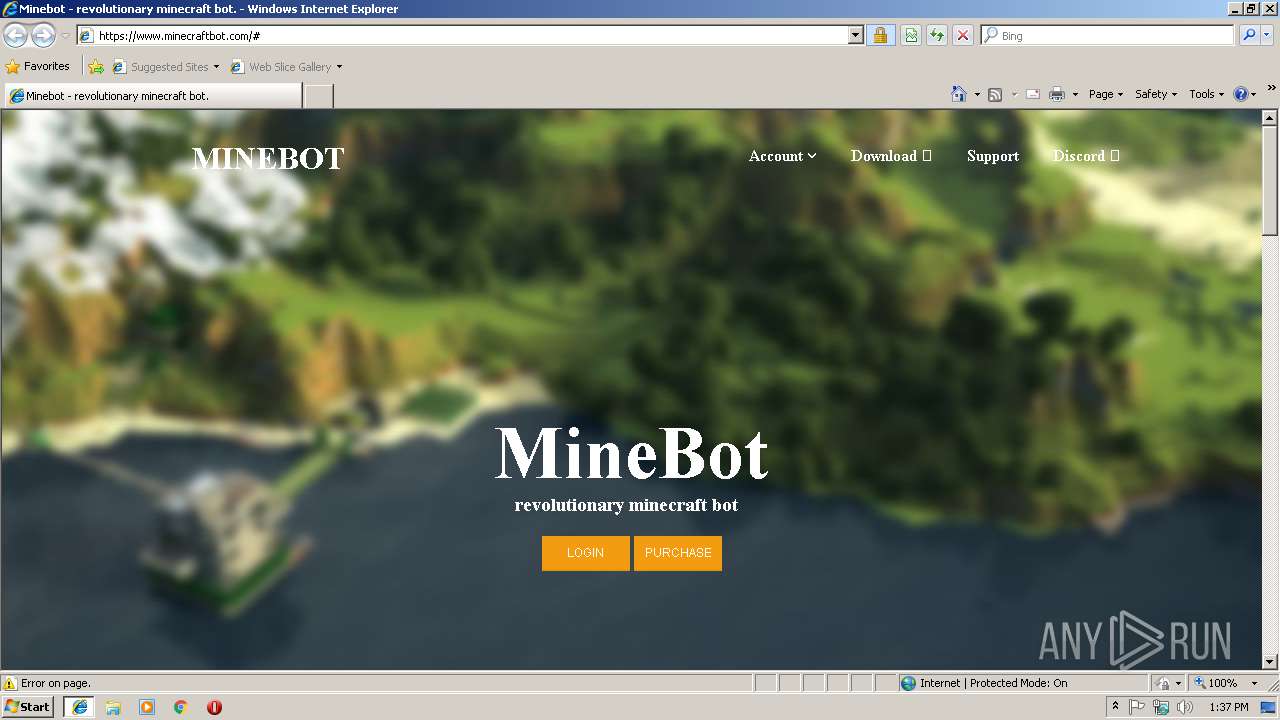This screenshot has height=720, width=1280.
Task: Show hidden system tray icons
Action: [x=1116, y=707]
